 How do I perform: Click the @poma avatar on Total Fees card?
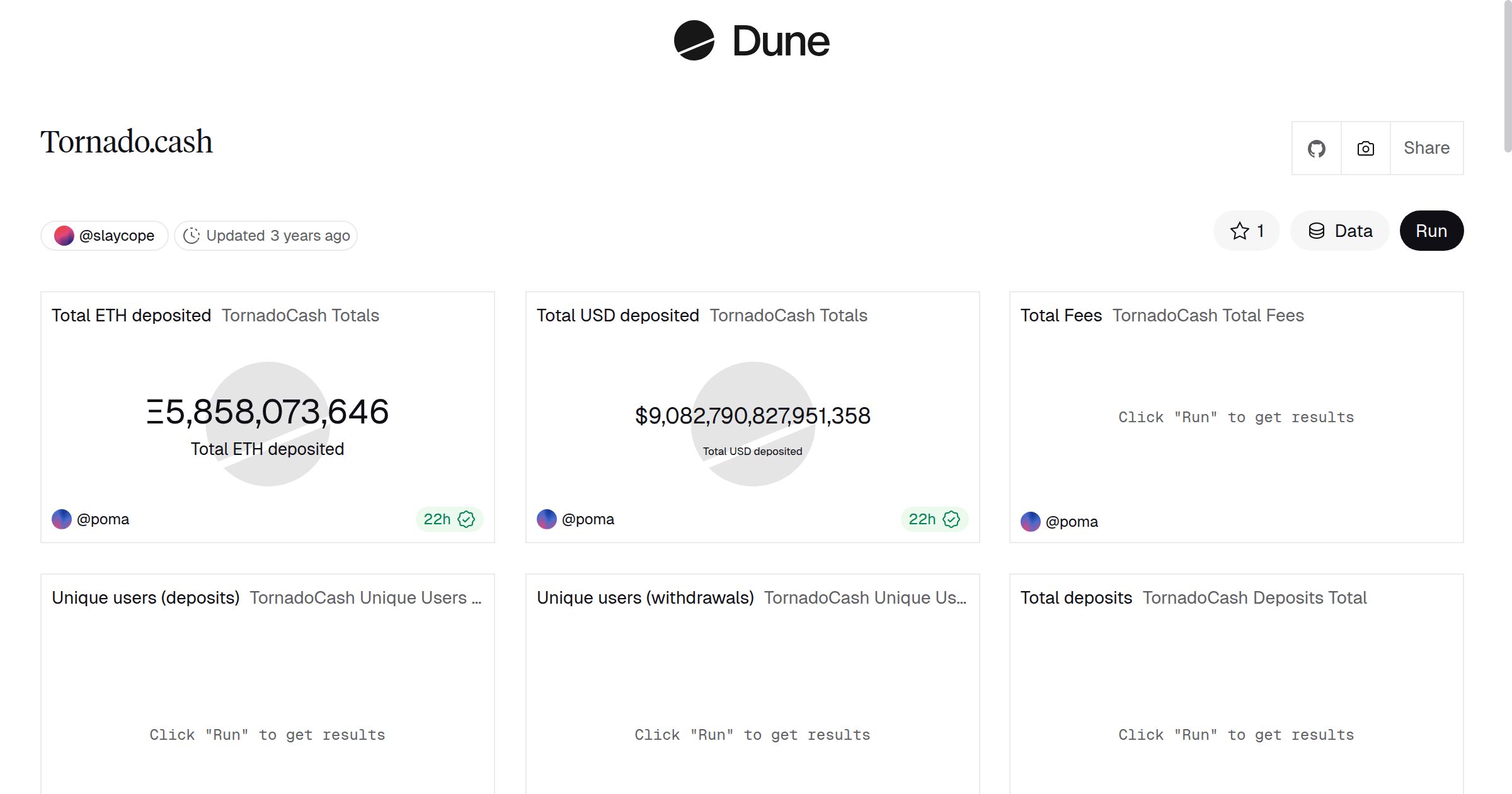(x=1031, y=522)
